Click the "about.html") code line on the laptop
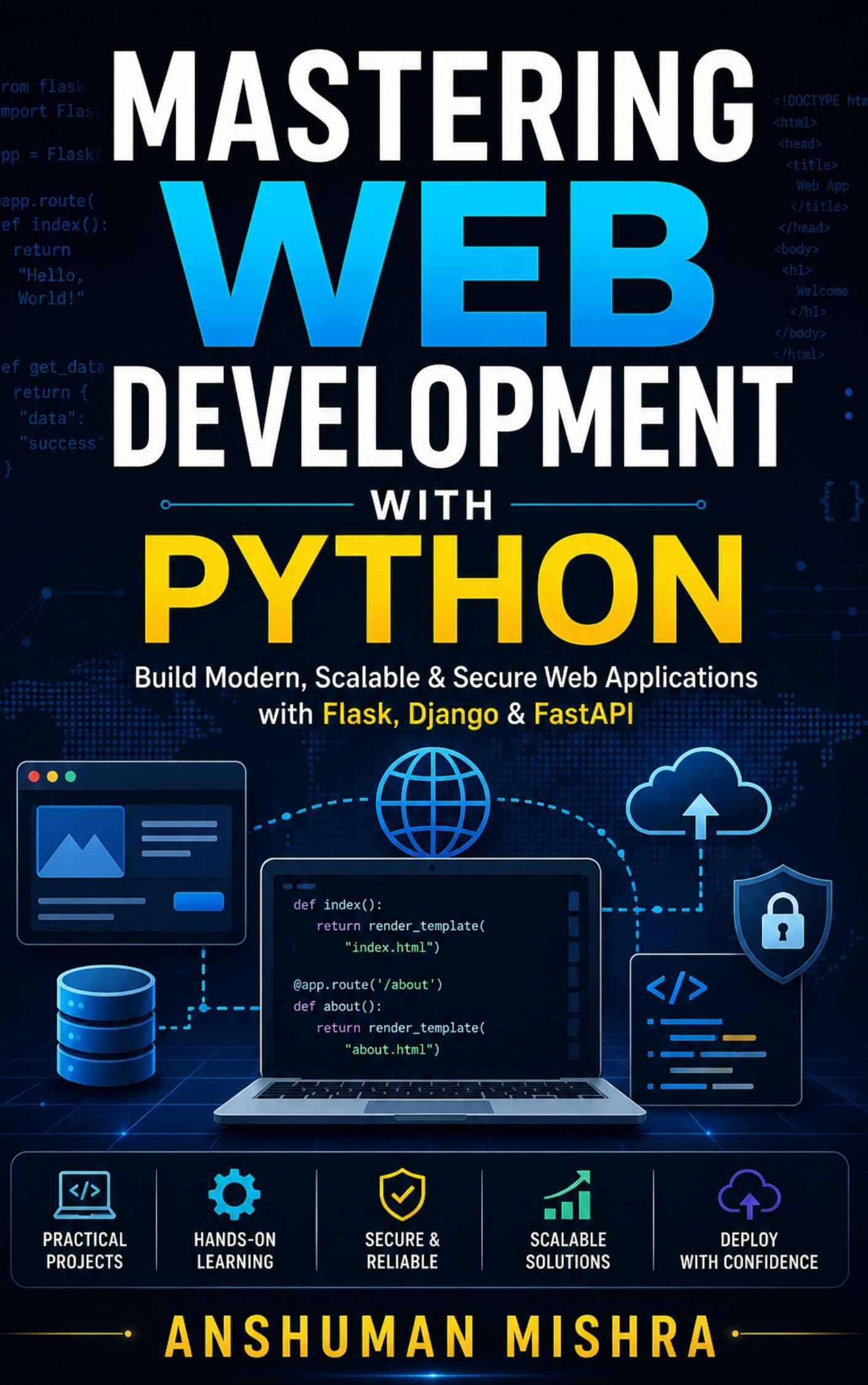 point(393,1049)
